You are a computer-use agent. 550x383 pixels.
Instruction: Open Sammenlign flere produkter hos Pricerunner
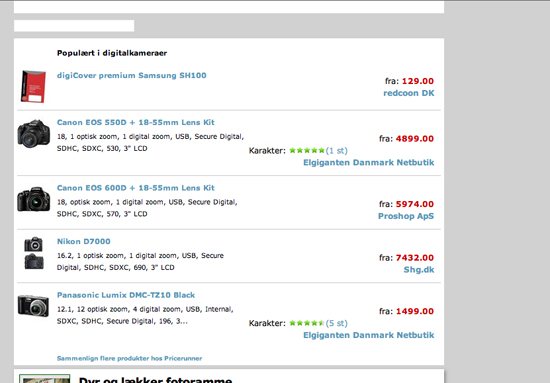point(129,358)
